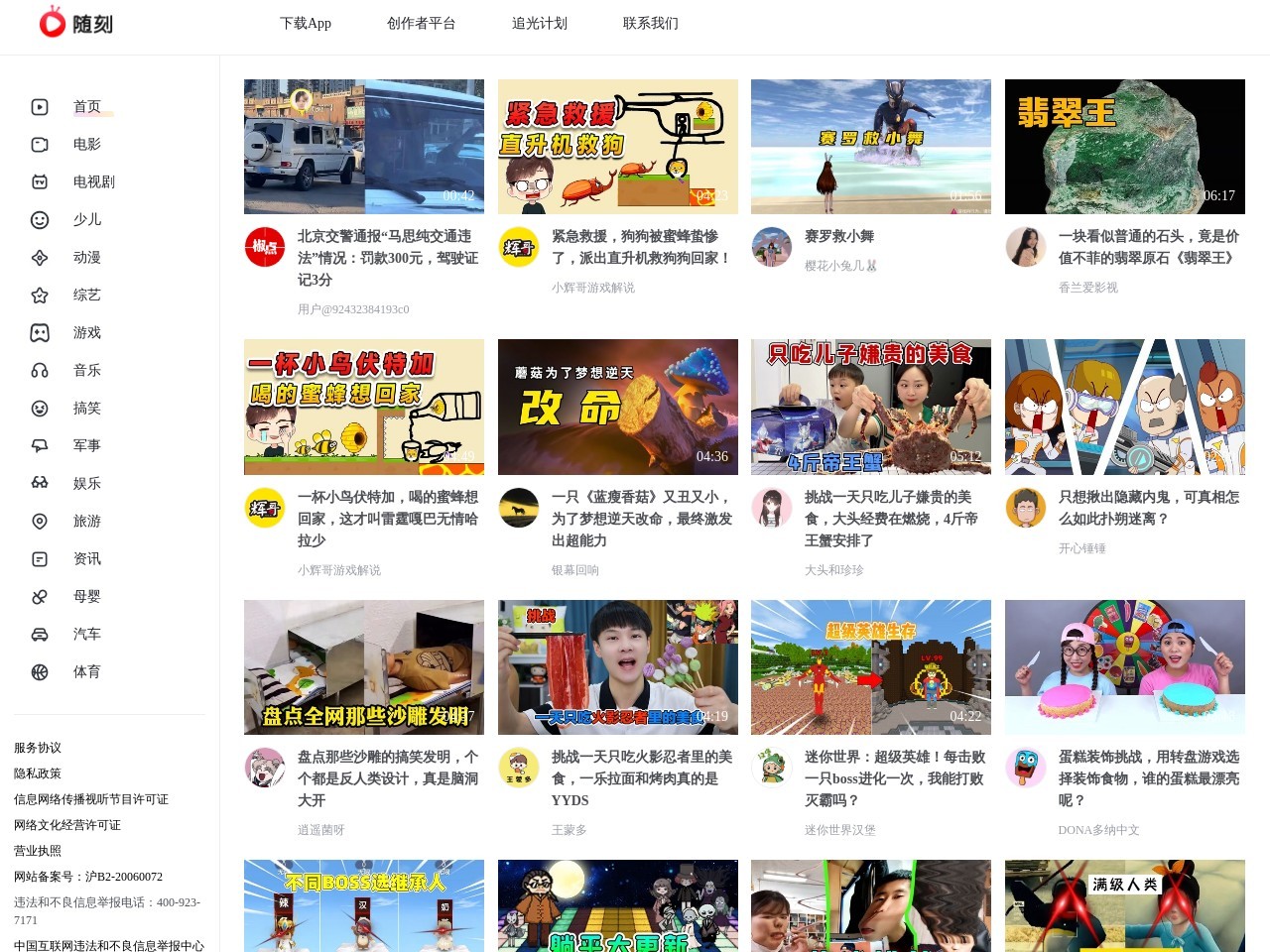1270x952 pixels.
Task: Open 追光计划 in the top bar
Action: click(x=540, y=24)
